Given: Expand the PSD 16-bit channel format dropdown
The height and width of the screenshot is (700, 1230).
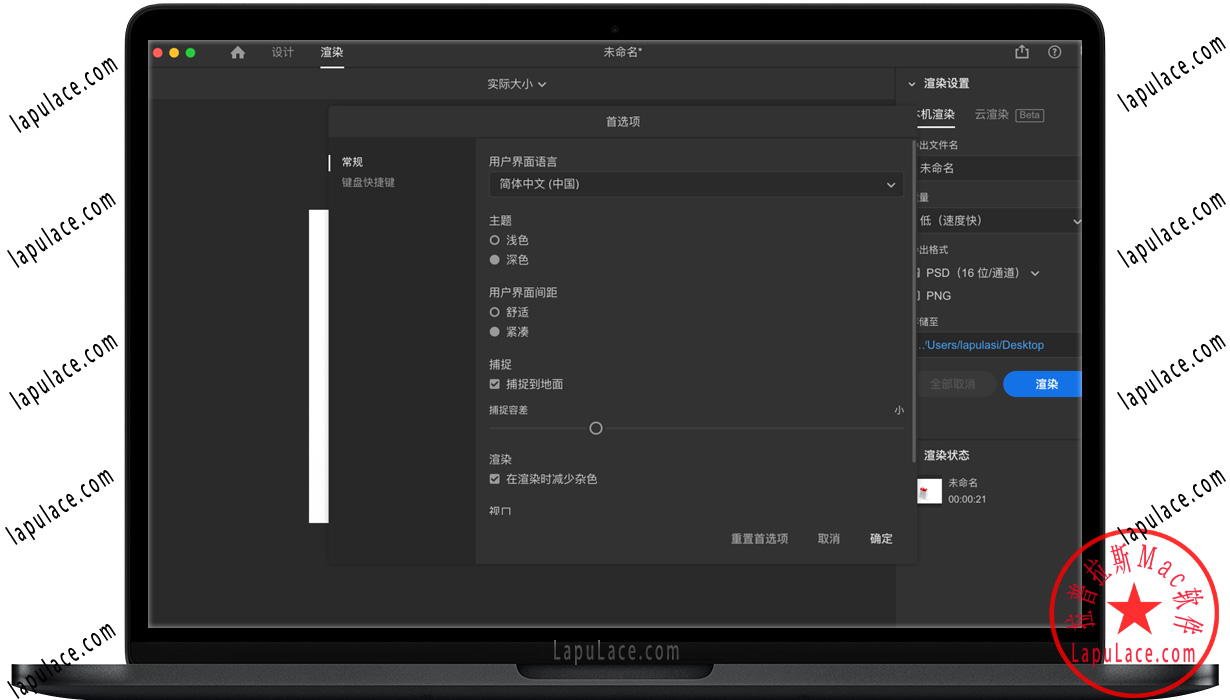Looking at the screenshot, I should pyautogui.click(x=1035, y=272).
